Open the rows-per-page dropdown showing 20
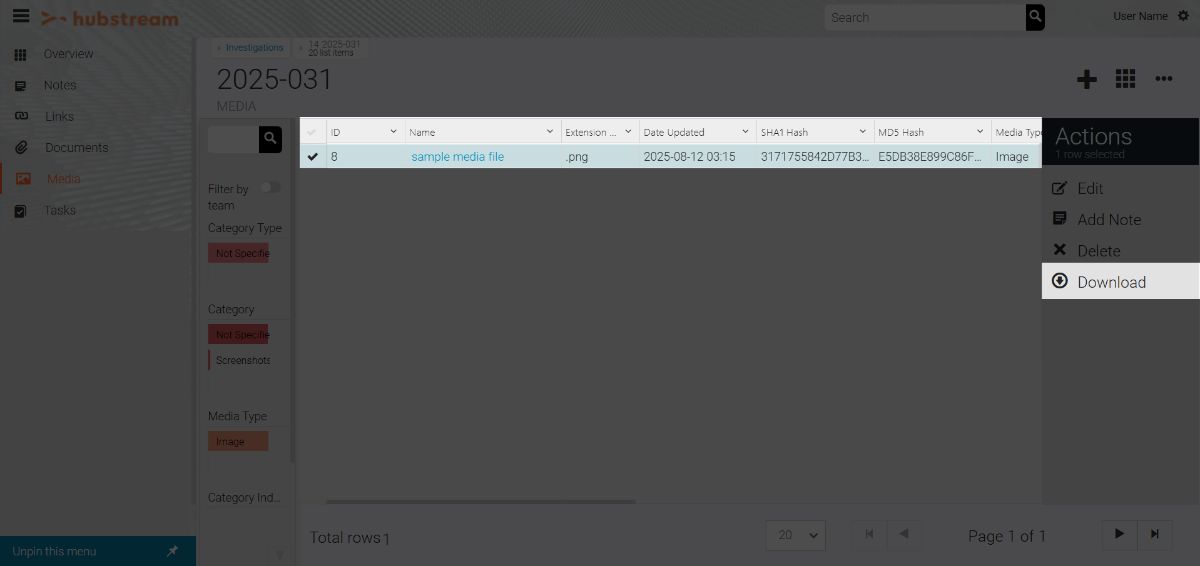1200x566 pixels. click(795, 535)
